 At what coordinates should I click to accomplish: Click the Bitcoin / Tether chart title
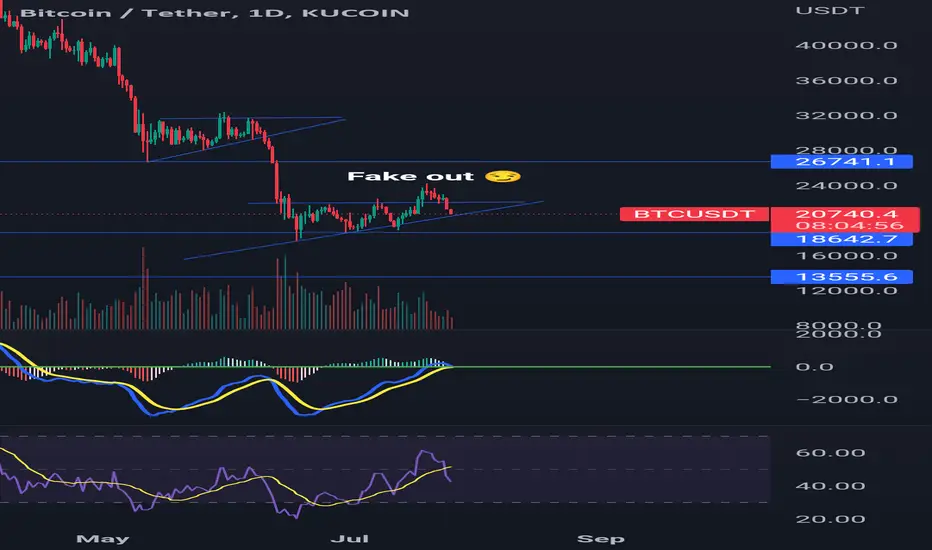click(215, 13)
